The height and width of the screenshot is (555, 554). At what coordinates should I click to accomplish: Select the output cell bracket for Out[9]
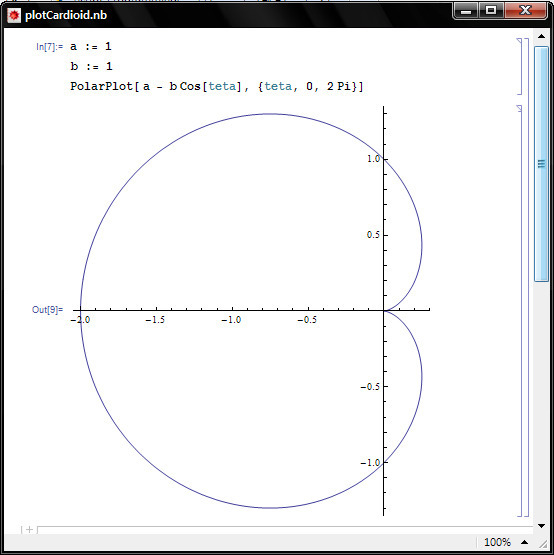click(519, 310)
